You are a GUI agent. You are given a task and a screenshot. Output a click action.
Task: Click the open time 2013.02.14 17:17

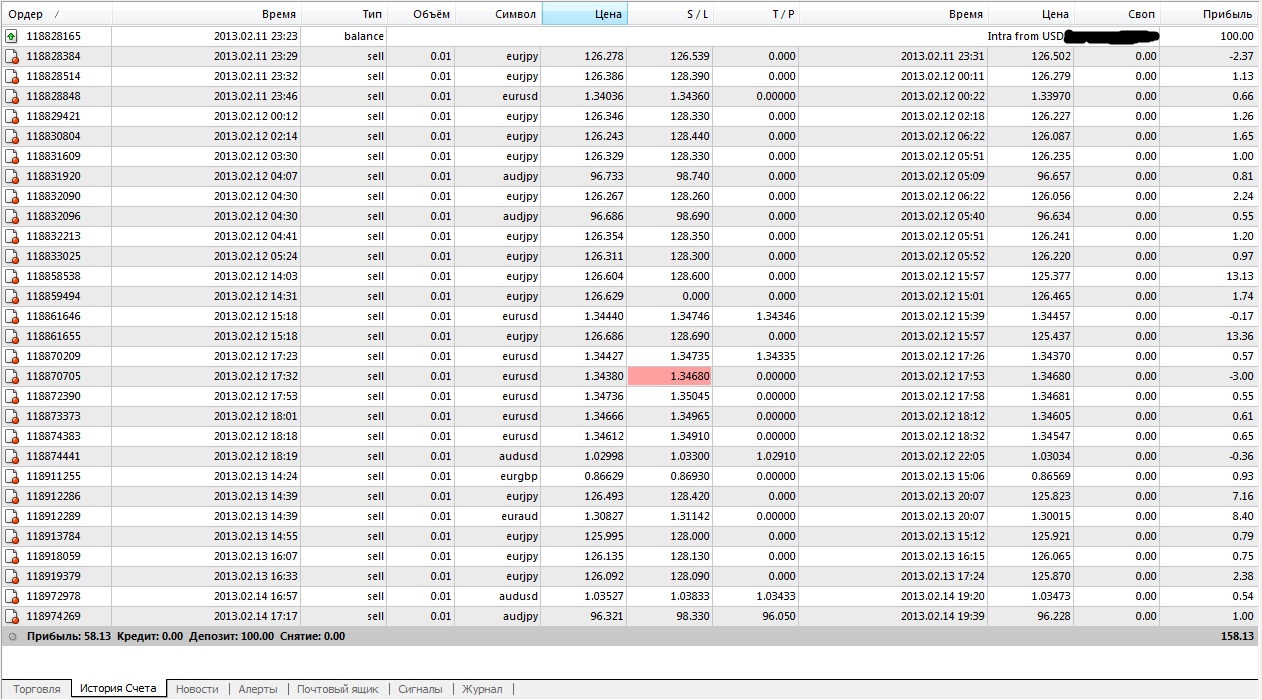click(x=255, y=616)
